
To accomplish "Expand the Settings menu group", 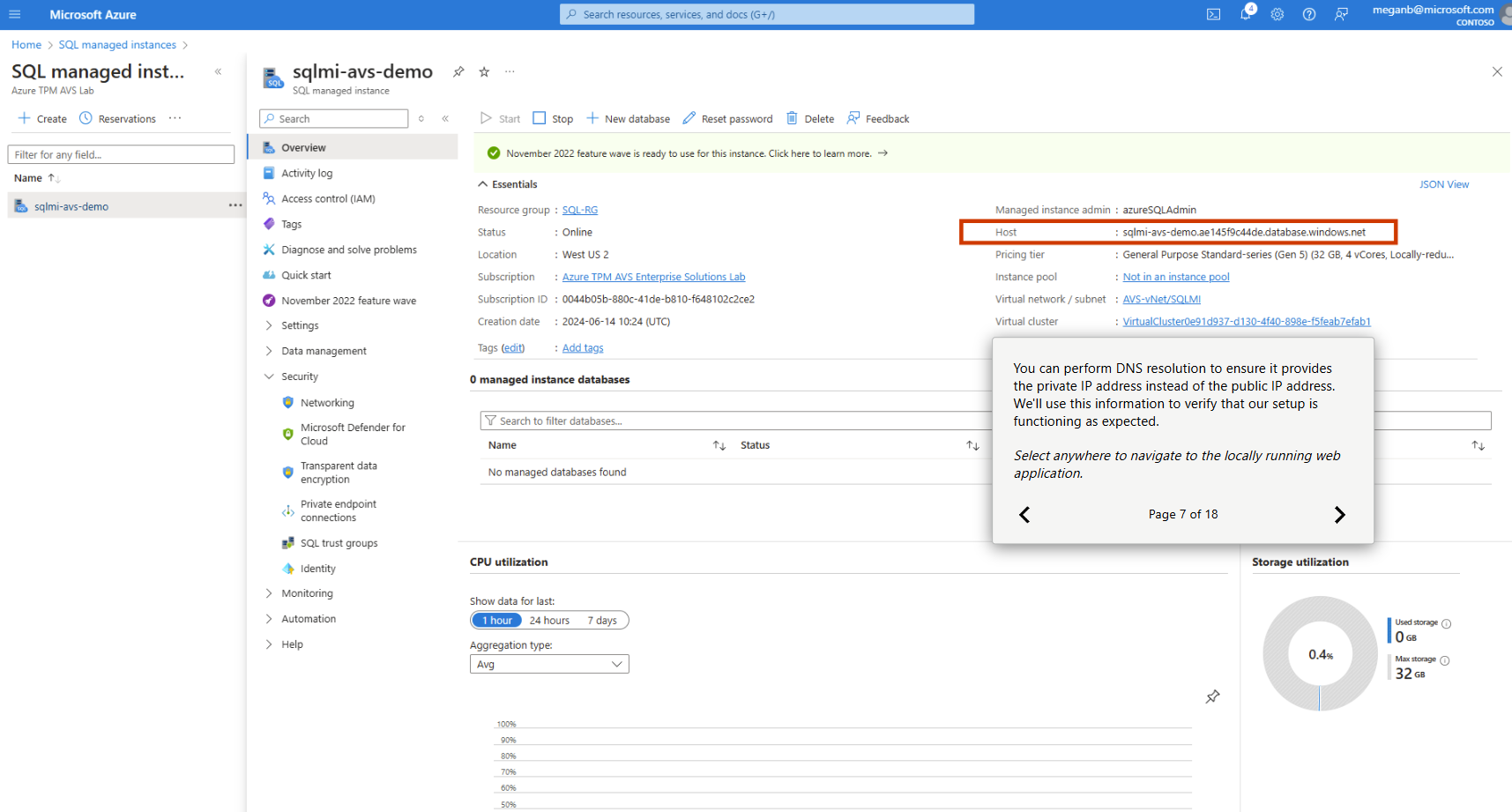I will pyautogui.click(x=292, y=325).
